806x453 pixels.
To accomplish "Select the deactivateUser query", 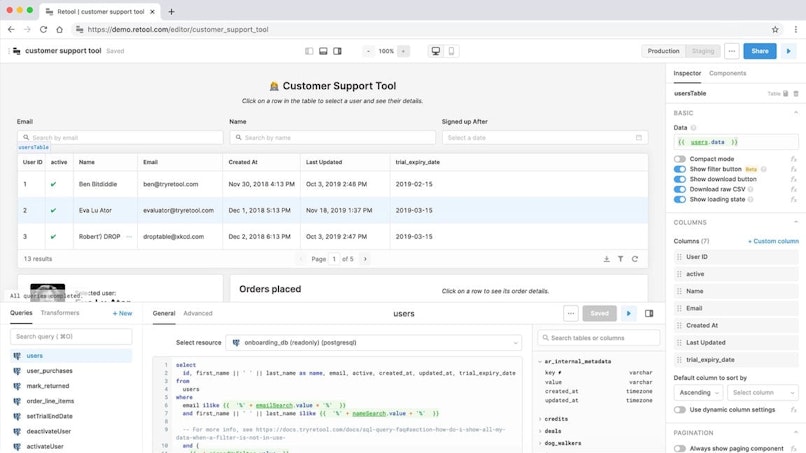I will pos(71,431).
